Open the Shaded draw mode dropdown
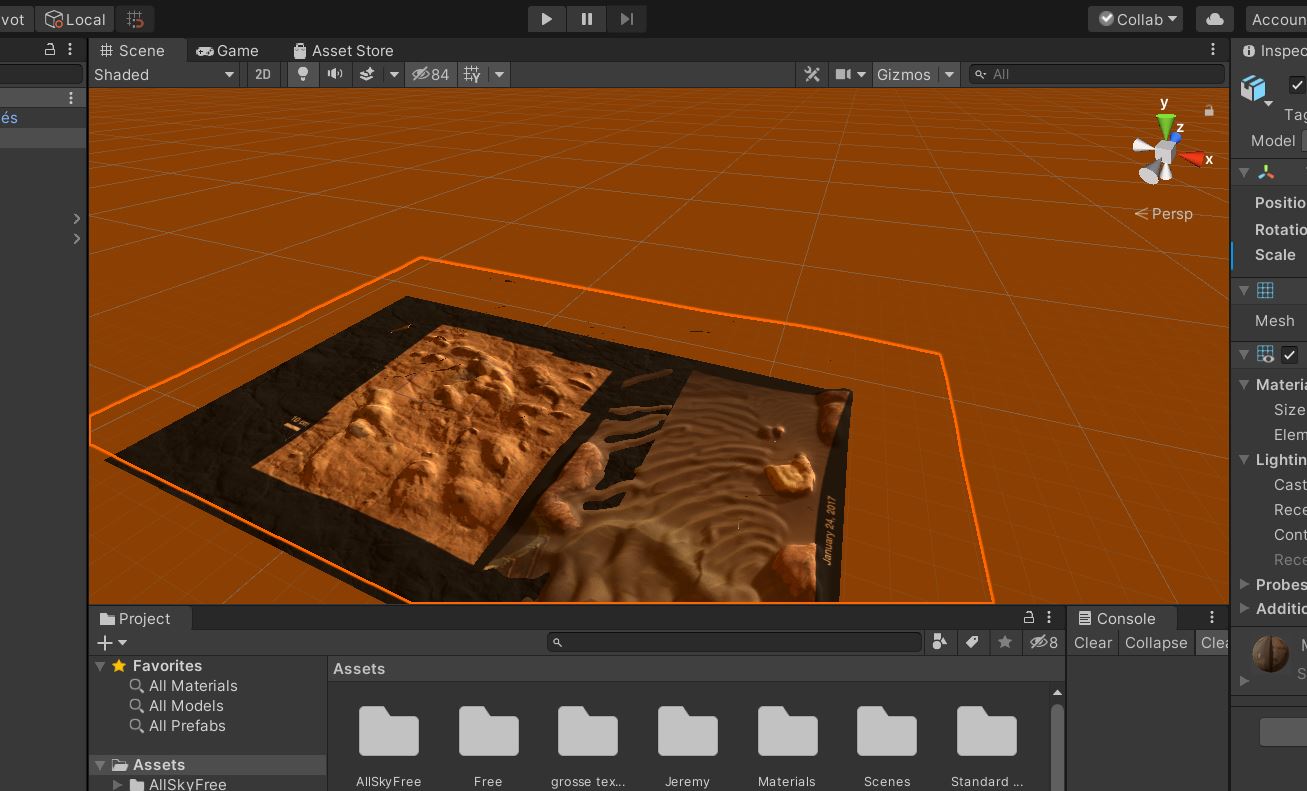Screen dimensions: 1307x791 [x=164, y=74]
